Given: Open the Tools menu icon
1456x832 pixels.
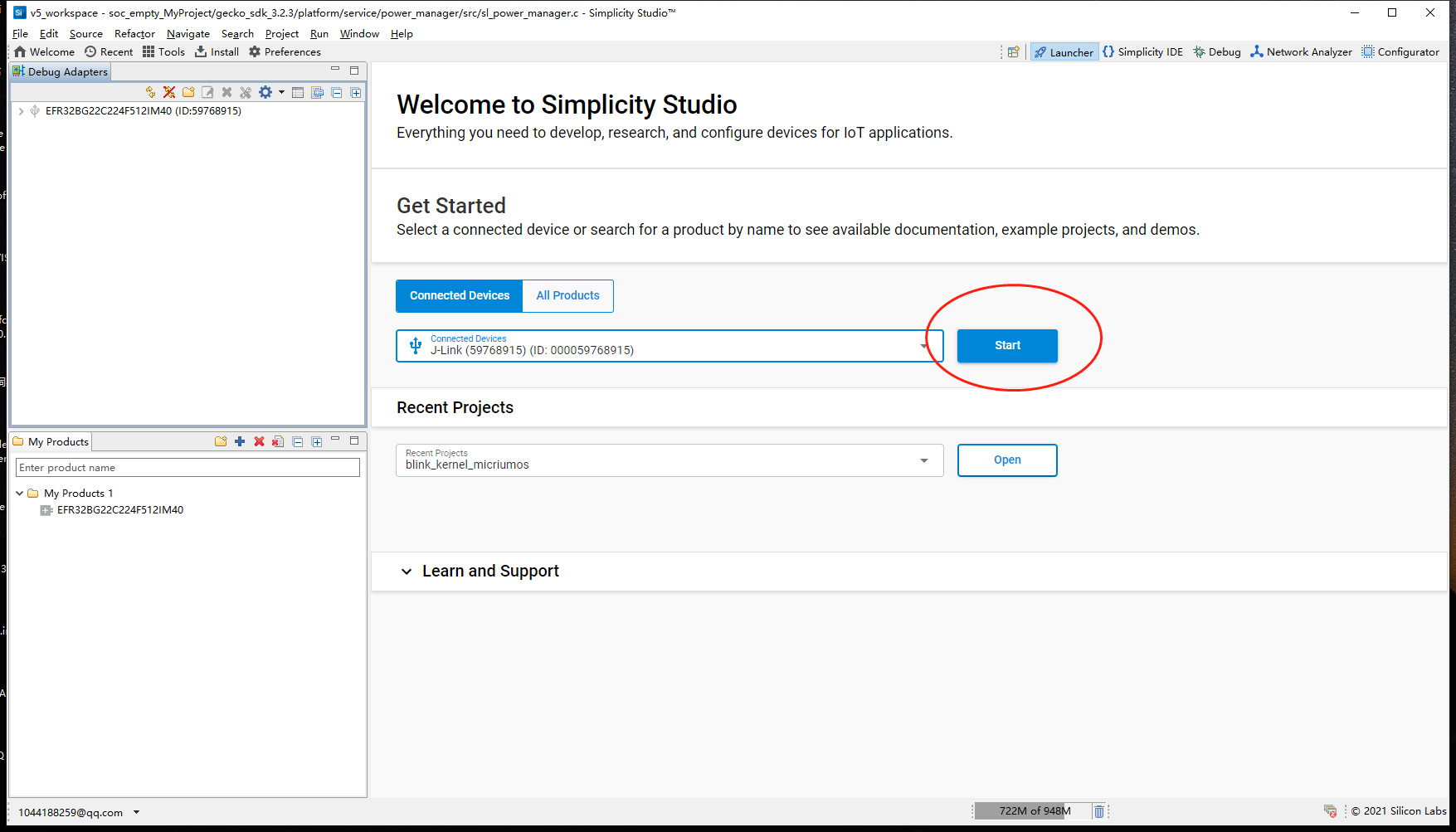Looking at the screenshot, I should pyautogui.click(x=163, y=51).
